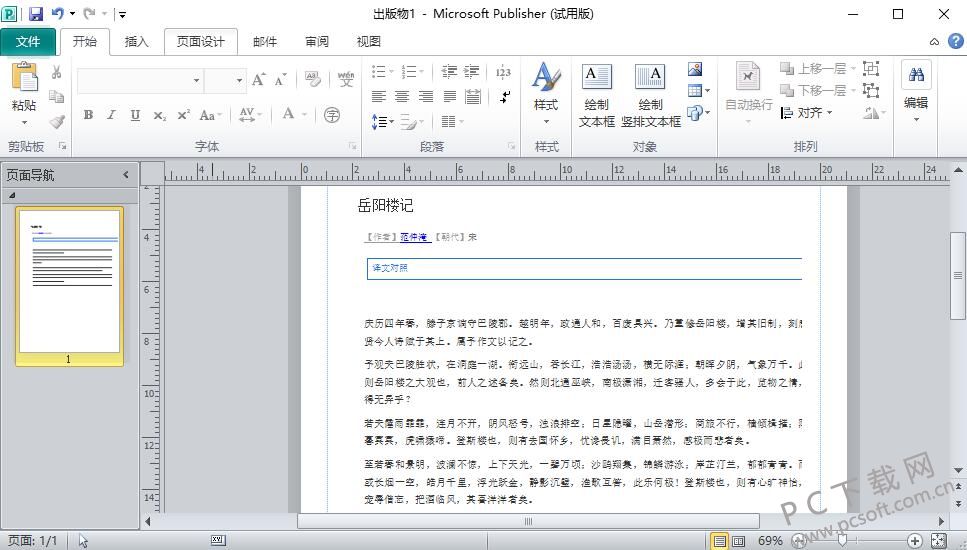
Task: Open the font size dropdown
Action: (239, 81)
